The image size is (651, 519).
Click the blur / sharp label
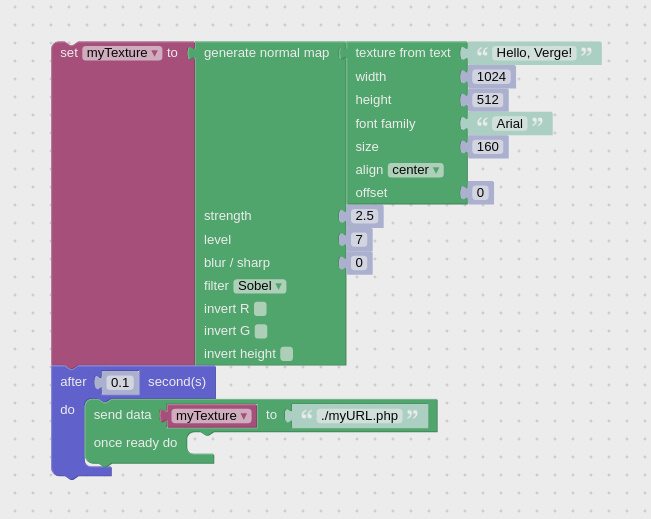pos(237,263)
